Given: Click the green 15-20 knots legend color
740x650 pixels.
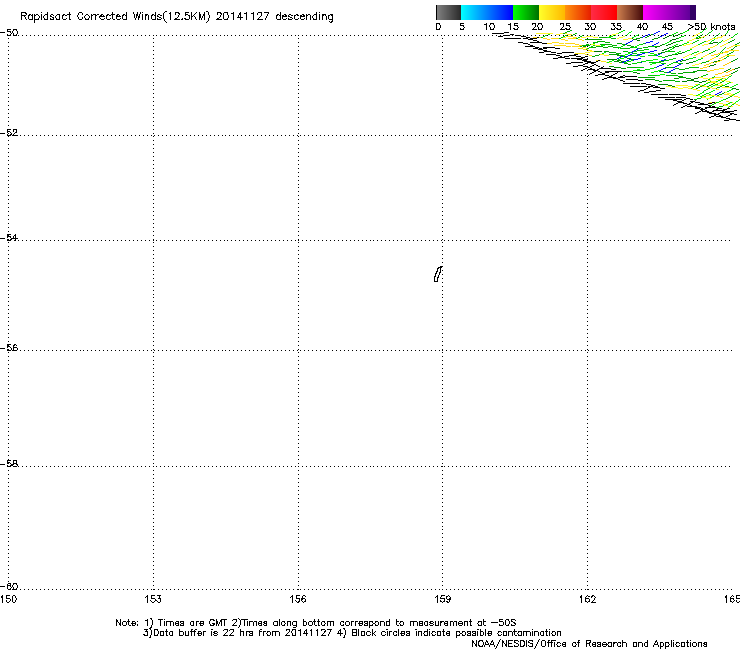Looking at the screenshot, I should coord(526,12).
